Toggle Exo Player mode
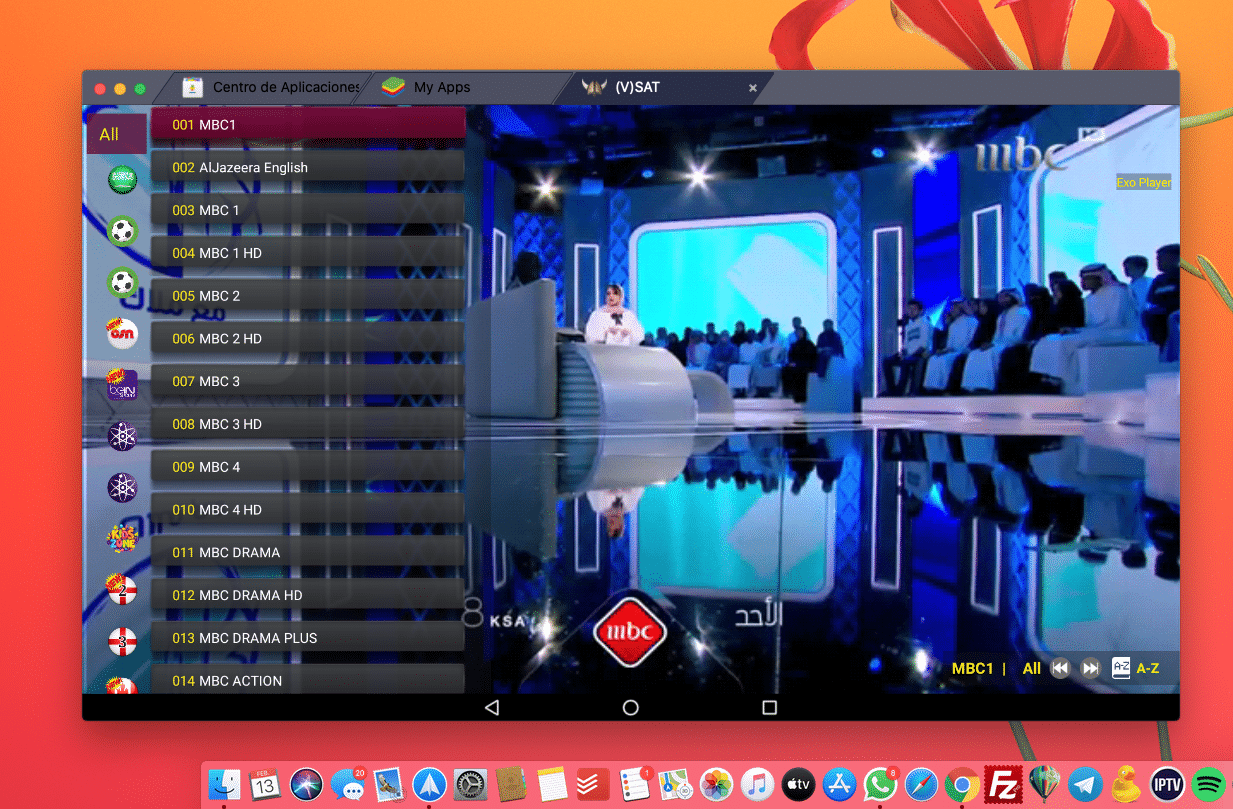This screenshot has width=1233, height=809. tap(1144, 182)
